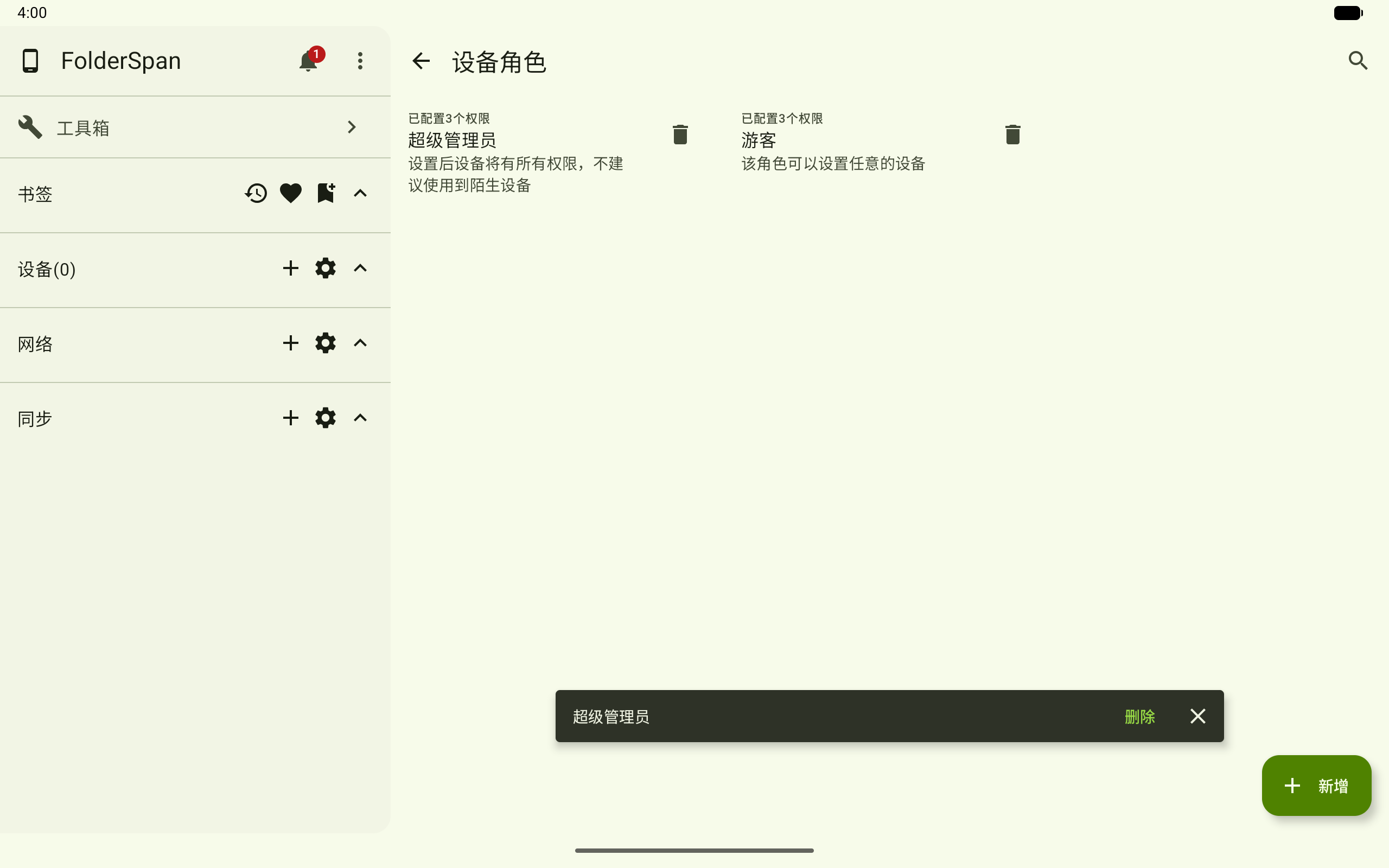This screenshot has height=868, width=1389.
Task: Open 设备 settings gear
Action: tap(326, 268)
